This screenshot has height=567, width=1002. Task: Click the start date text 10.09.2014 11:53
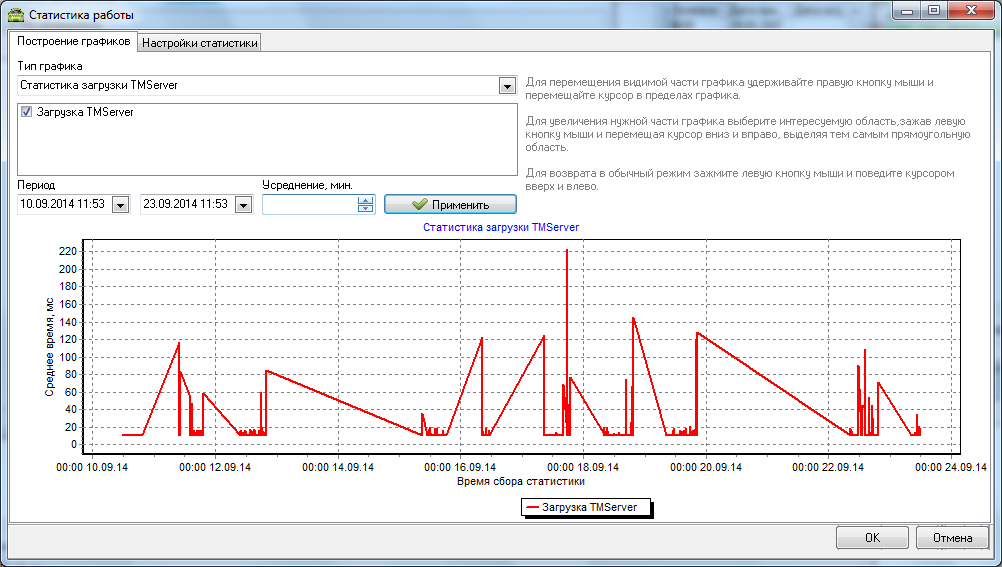(x=63, y=205)
